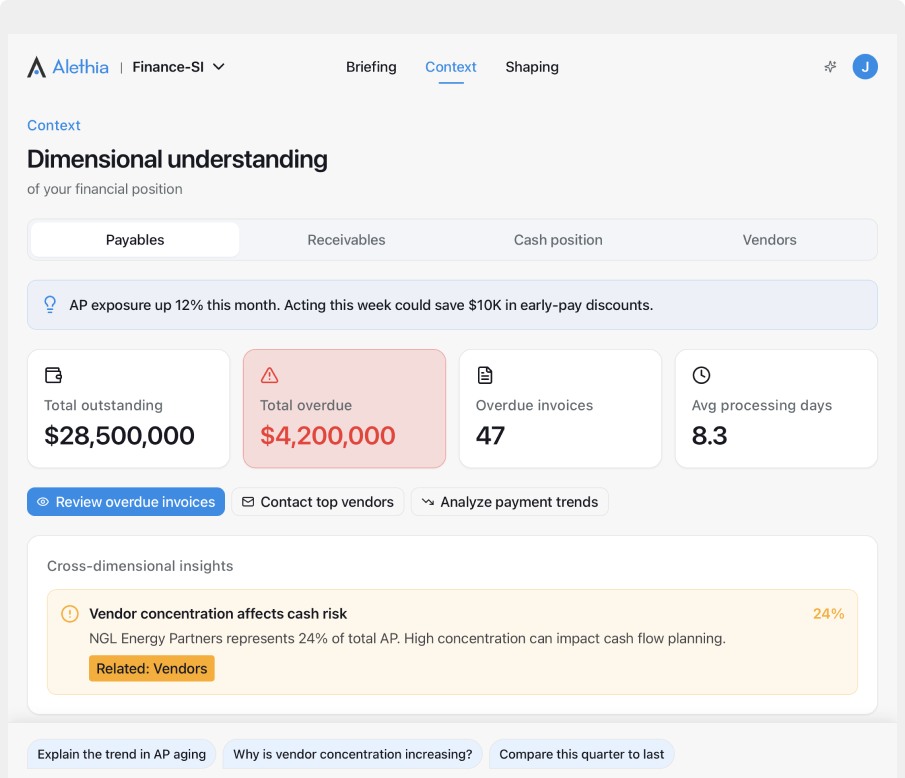The width and height of the screenshot is (905, 778).
Task: Click the alert circle icon beside Vendor concentration
Action: 70,614
